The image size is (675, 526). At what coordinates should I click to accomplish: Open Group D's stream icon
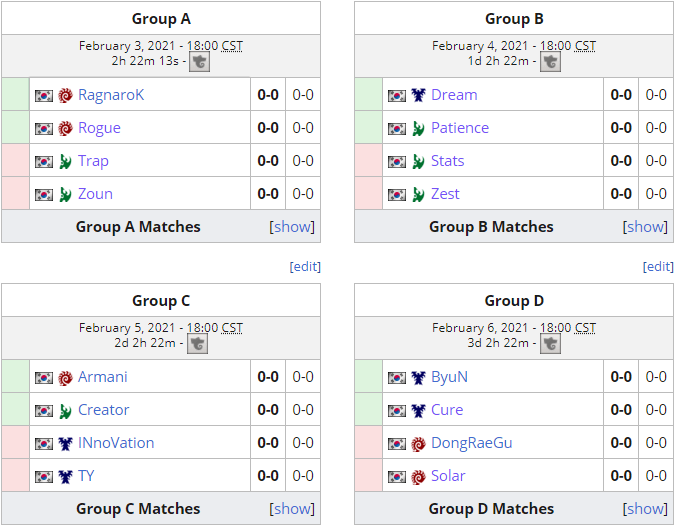[551, 344]
